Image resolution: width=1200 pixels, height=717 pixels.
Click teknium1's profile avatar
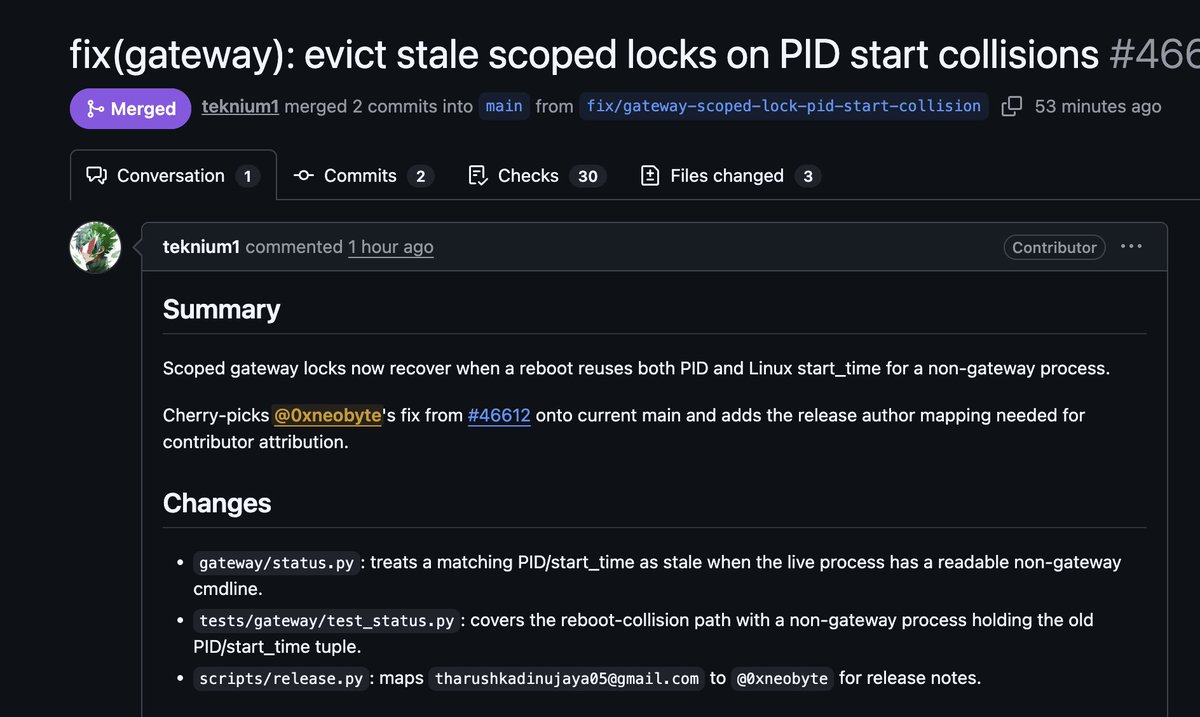[x=95, y=247]
